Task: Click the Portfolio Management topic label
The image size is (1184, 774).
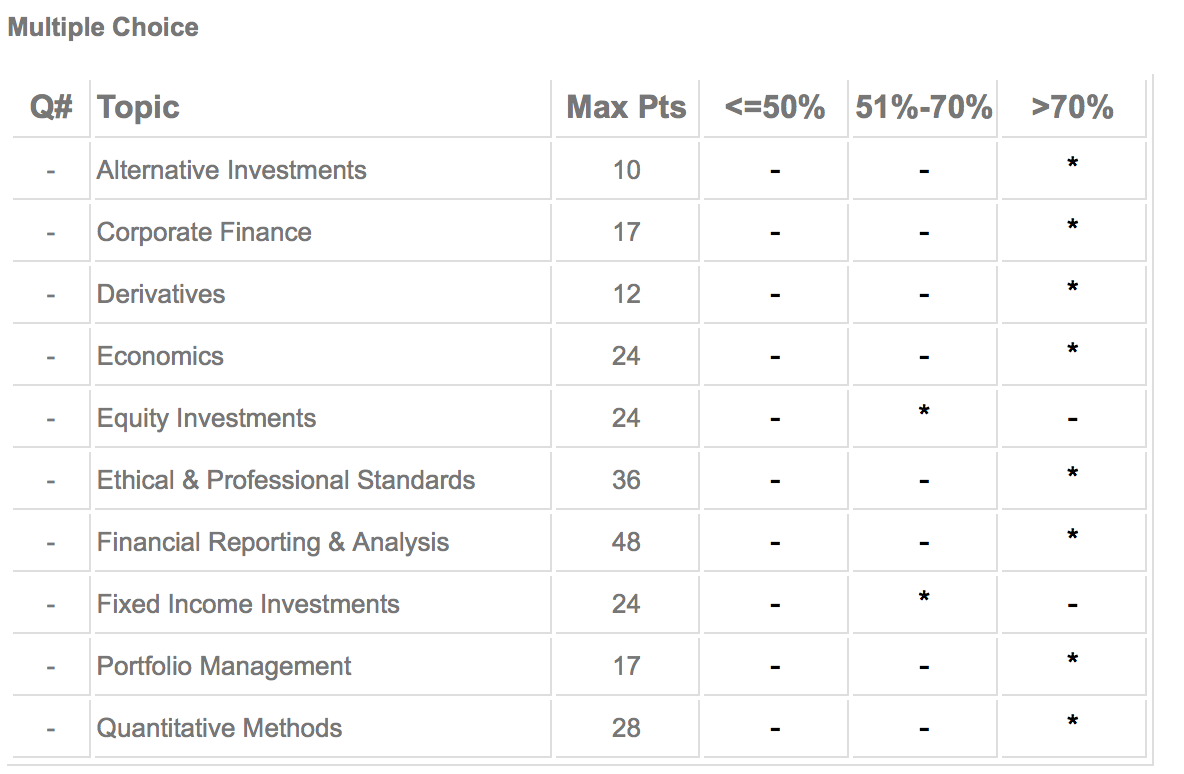Action: 224,666
